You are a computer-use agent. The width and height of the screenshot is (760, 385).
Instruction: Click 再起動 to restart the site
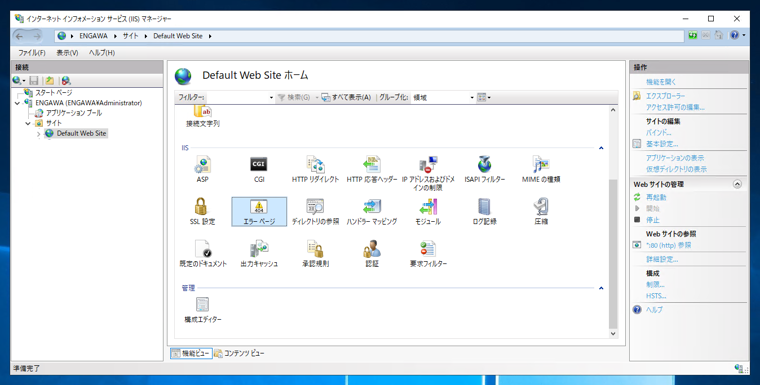point(656,197)
